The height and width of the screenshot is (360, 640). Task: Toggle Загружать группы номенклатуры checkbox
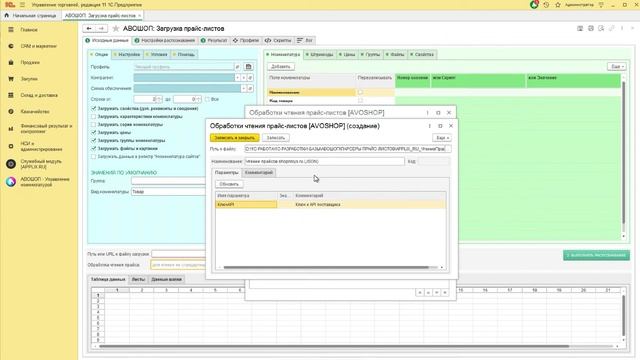pyautogui.click(x=93, y=140)
